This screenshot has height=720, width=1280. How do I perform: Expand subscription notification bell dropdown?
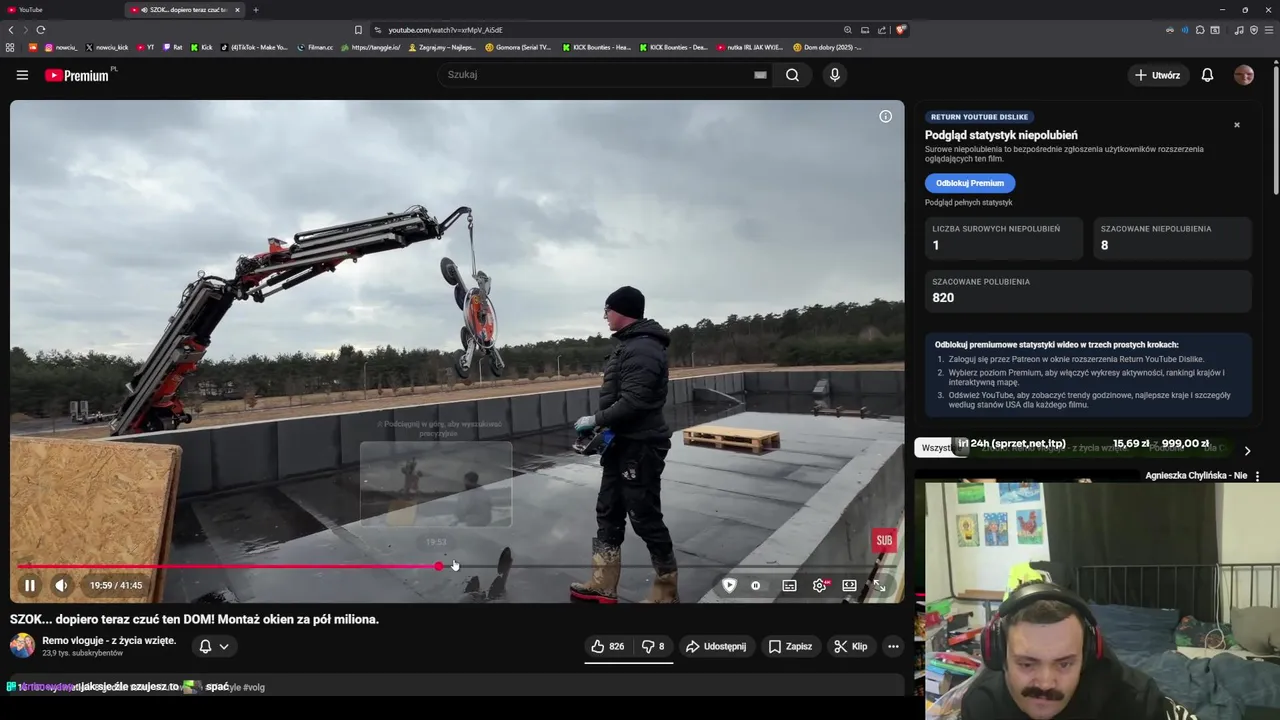coord(214,647)
